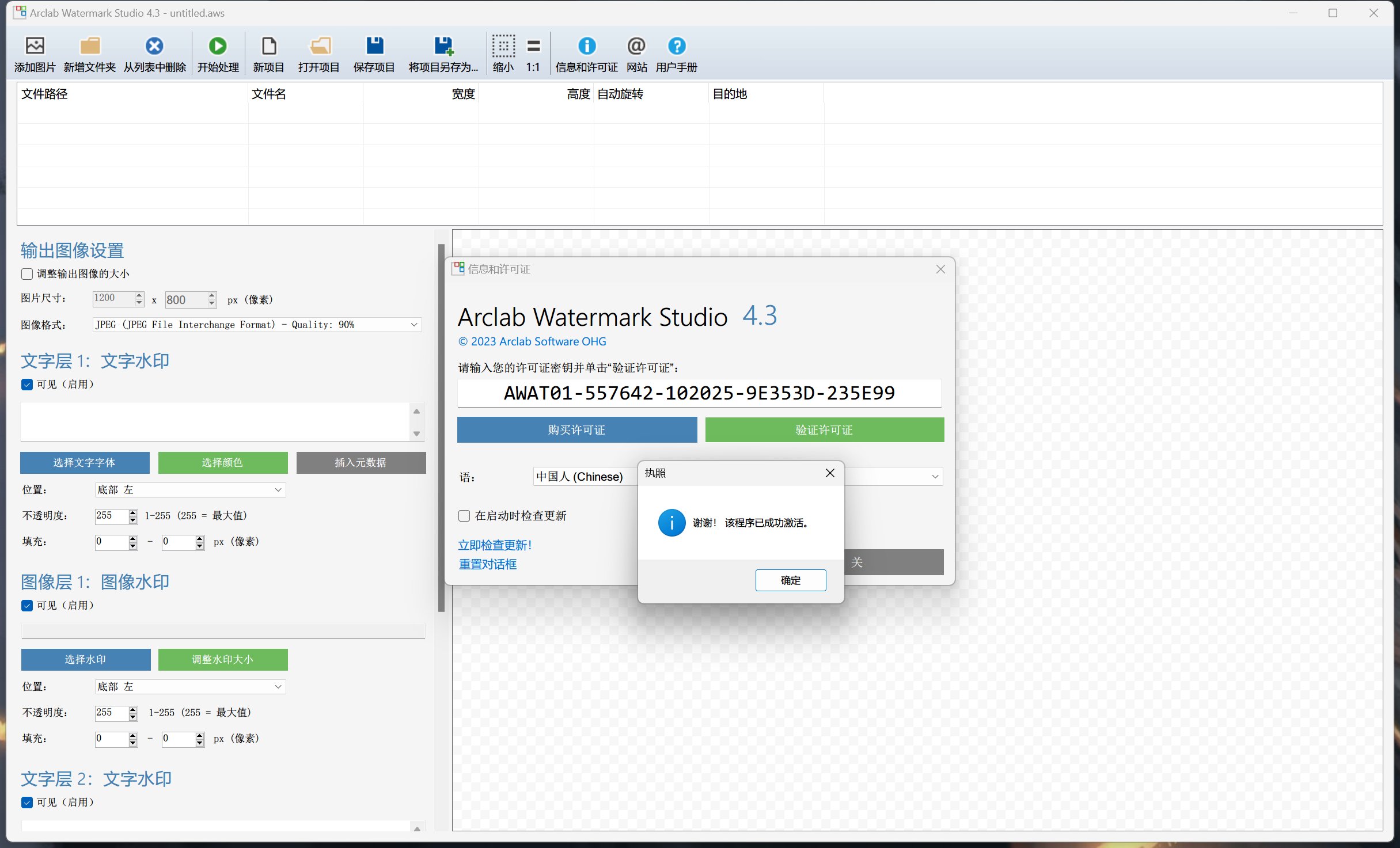
Task: Click 确定 in the activation message
Action: click(x=791, y=580)
